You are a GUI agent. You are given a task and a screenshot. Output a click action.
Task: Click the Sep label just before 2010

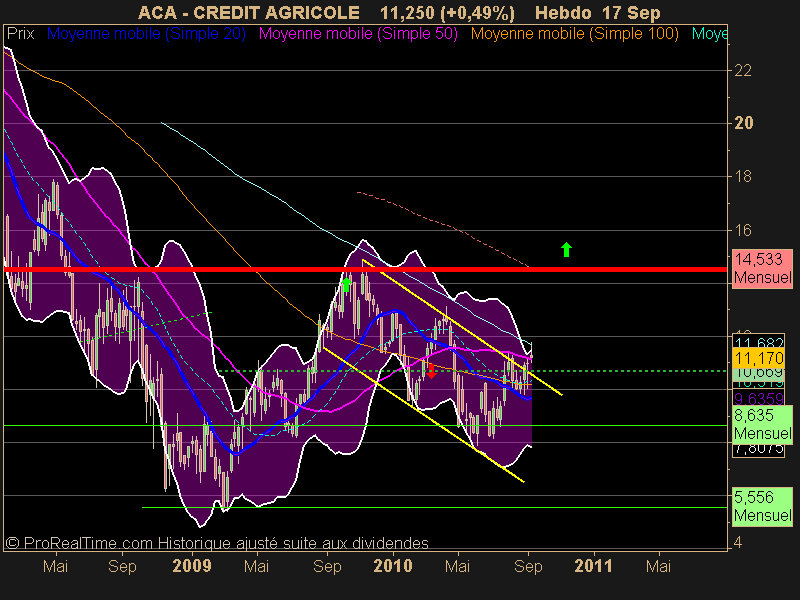[x=327, y=567]
